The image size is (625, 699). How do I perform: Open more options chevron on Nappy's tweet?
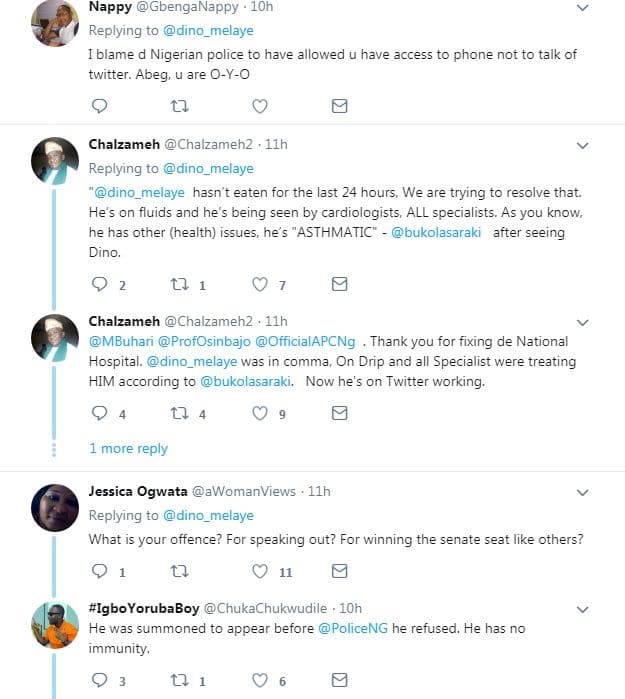coord(583,8)
